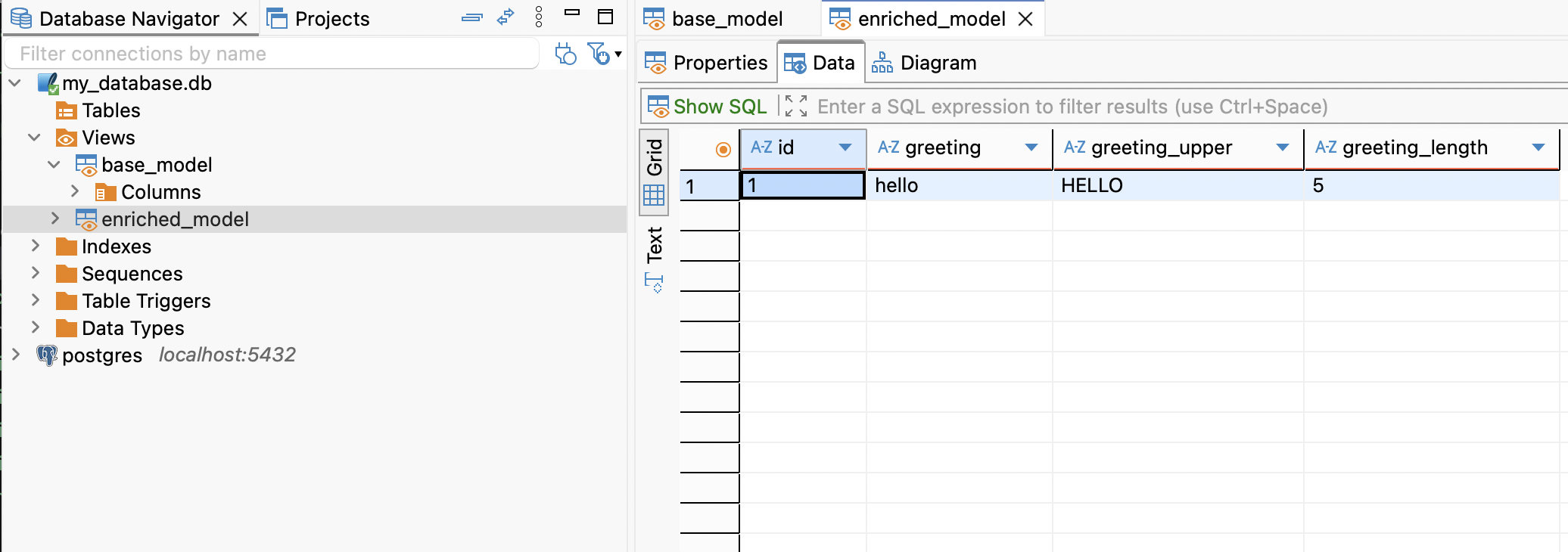Expand the Sequences folder
Image resolution: width=1568 pixels, height=552 pixels.
pyautogui.click(x=35, y=273)
